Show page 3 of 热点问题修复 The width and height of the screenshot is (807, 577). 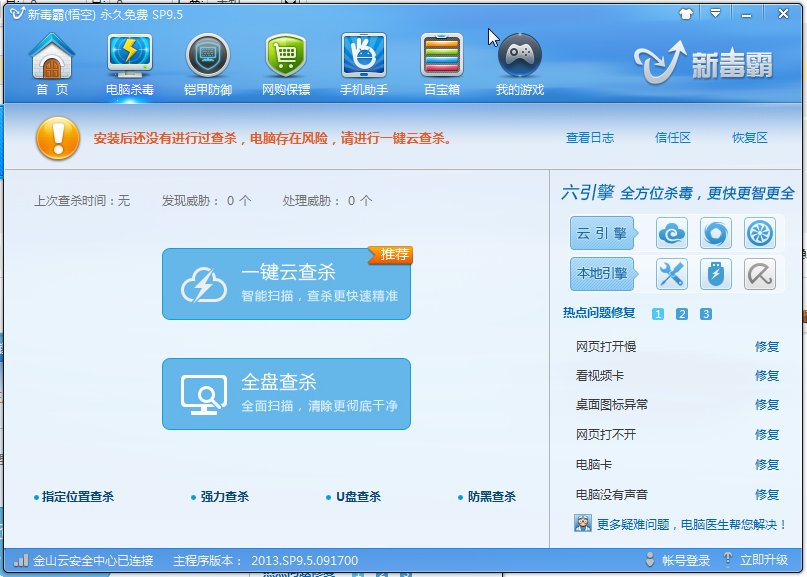point(706,314)
